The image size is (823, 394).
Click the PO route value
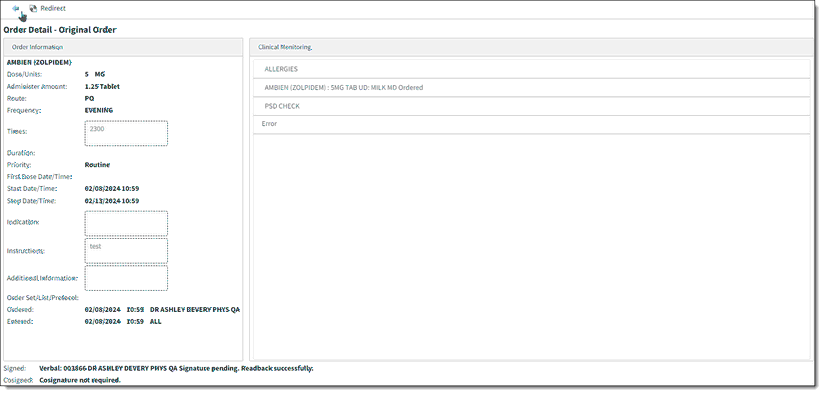pyautogui.click(x=89, y=99)
